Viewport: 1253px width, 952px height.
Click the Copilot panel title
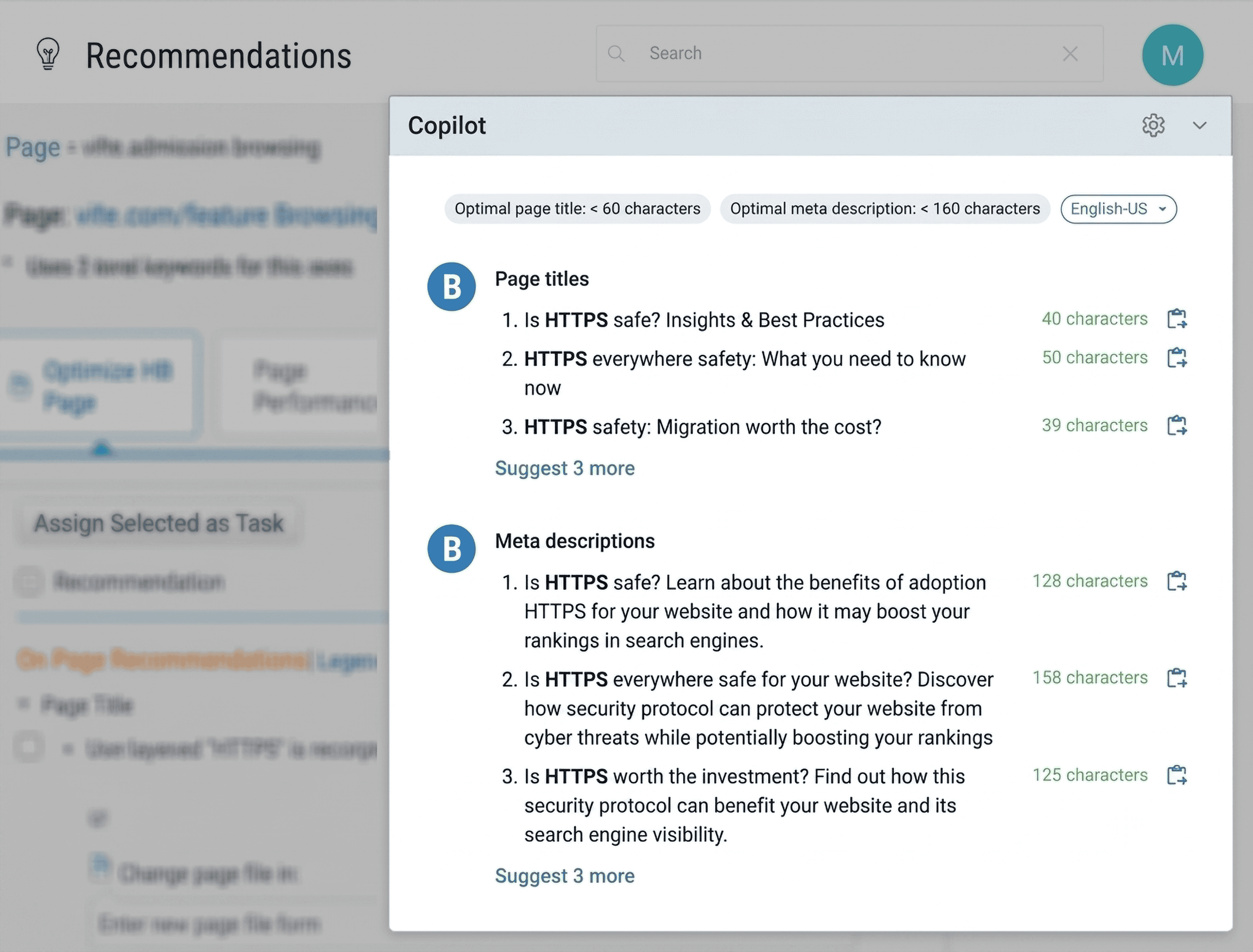(x=447, y=125)
